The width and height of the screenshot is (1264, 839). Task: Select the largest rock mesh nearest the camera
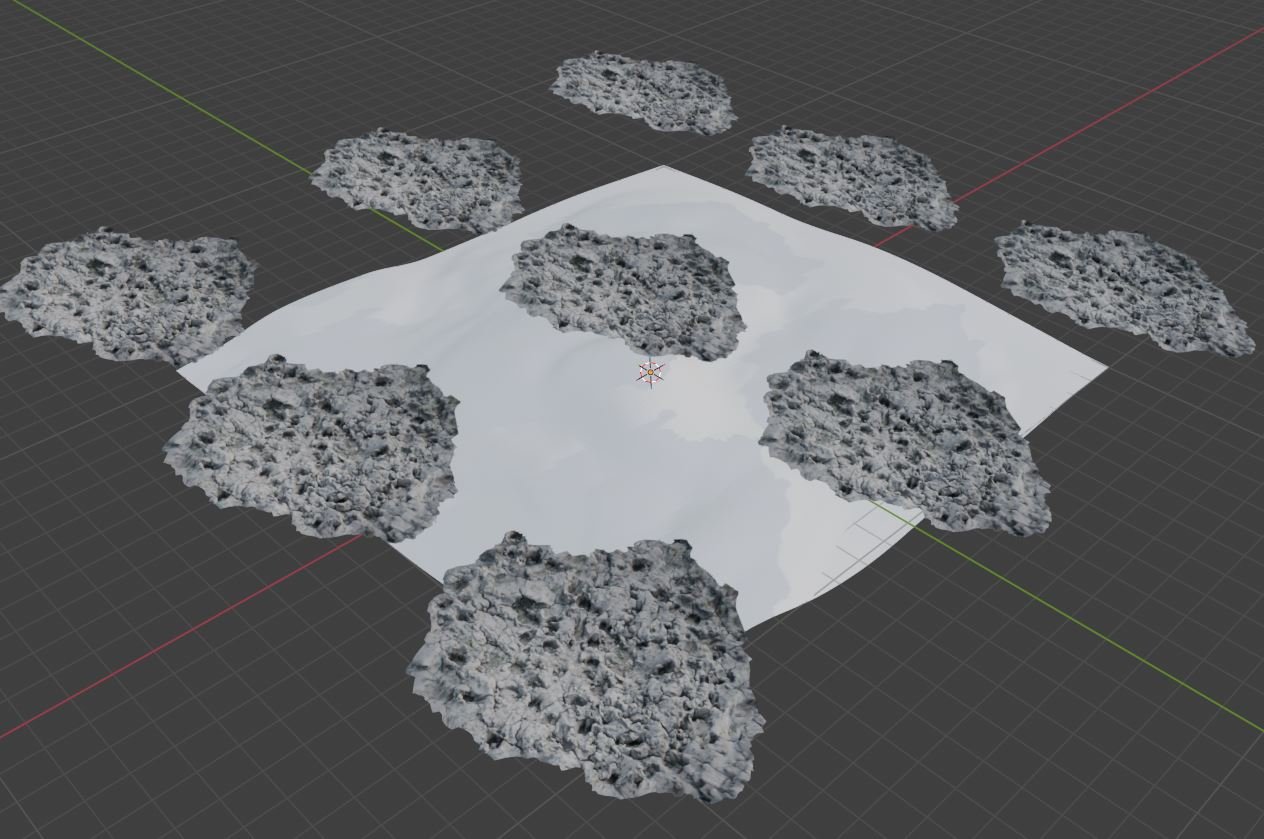pyautogui.click(x=590, y=665)
